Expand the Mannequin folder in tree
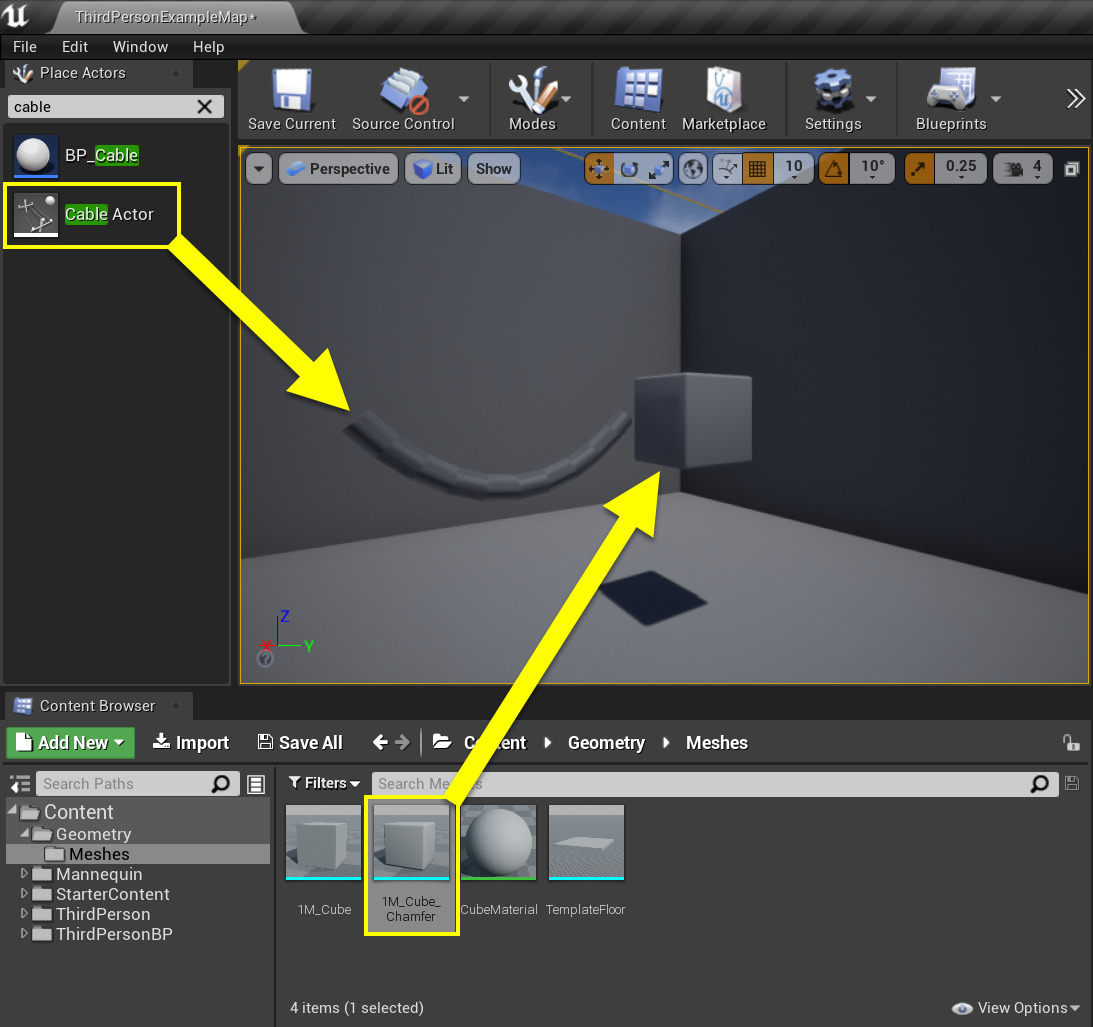This screenshot has width=1093, height=1027. coord(25,874)
